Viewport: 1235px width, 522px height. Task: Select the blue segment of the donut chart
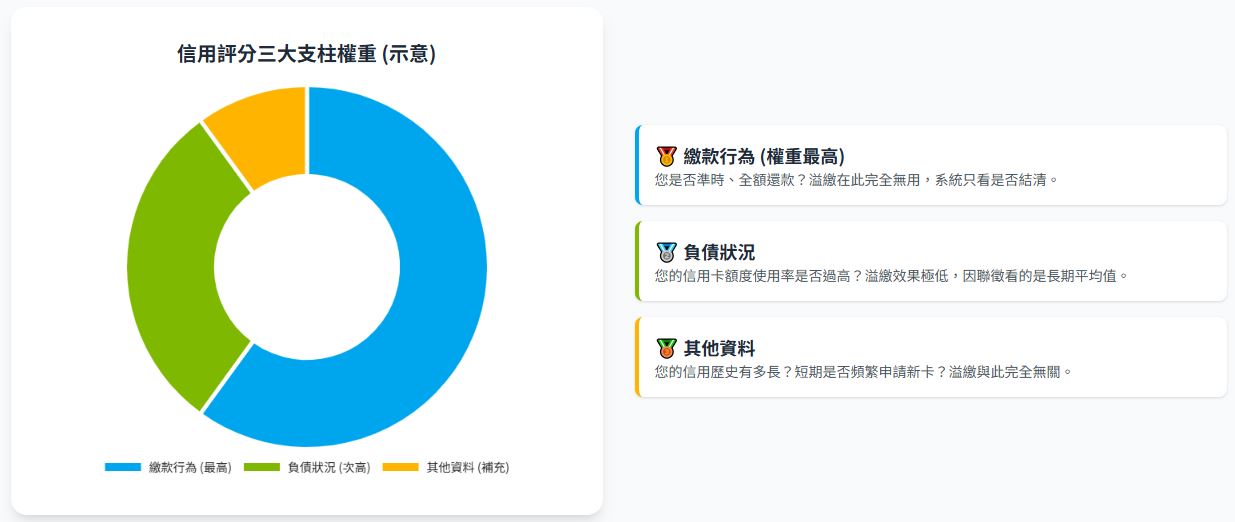pyautogui.click(x=430, y=300)
